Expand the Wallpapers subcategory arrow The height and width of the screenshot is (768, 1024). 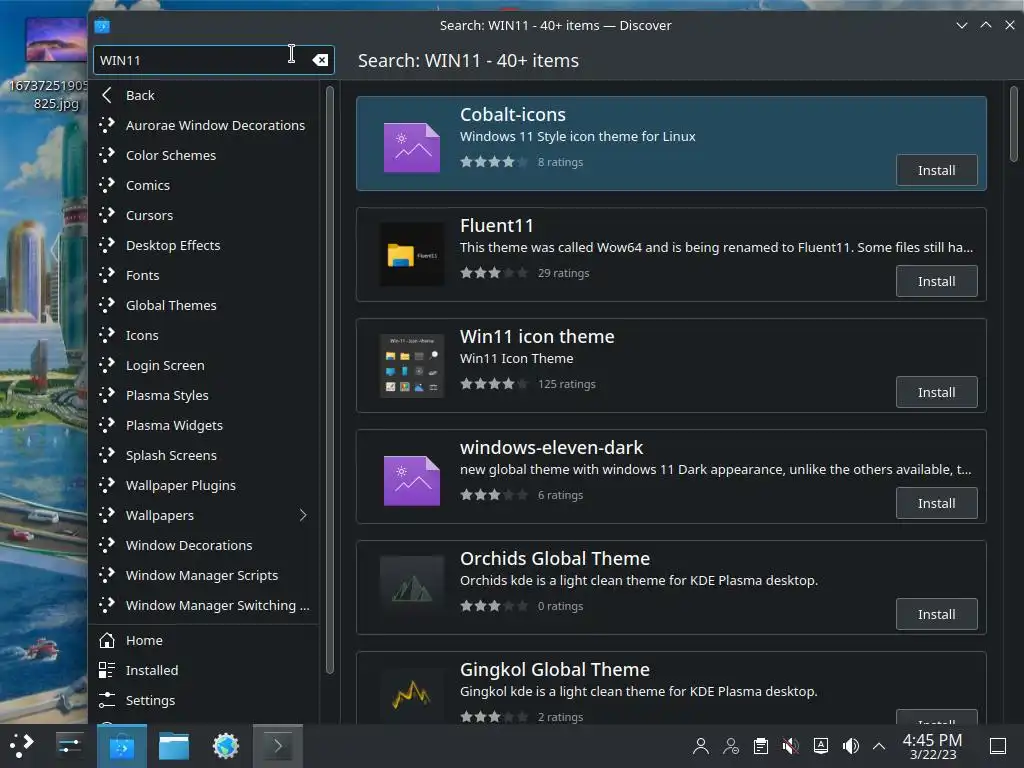coord(303,515)
